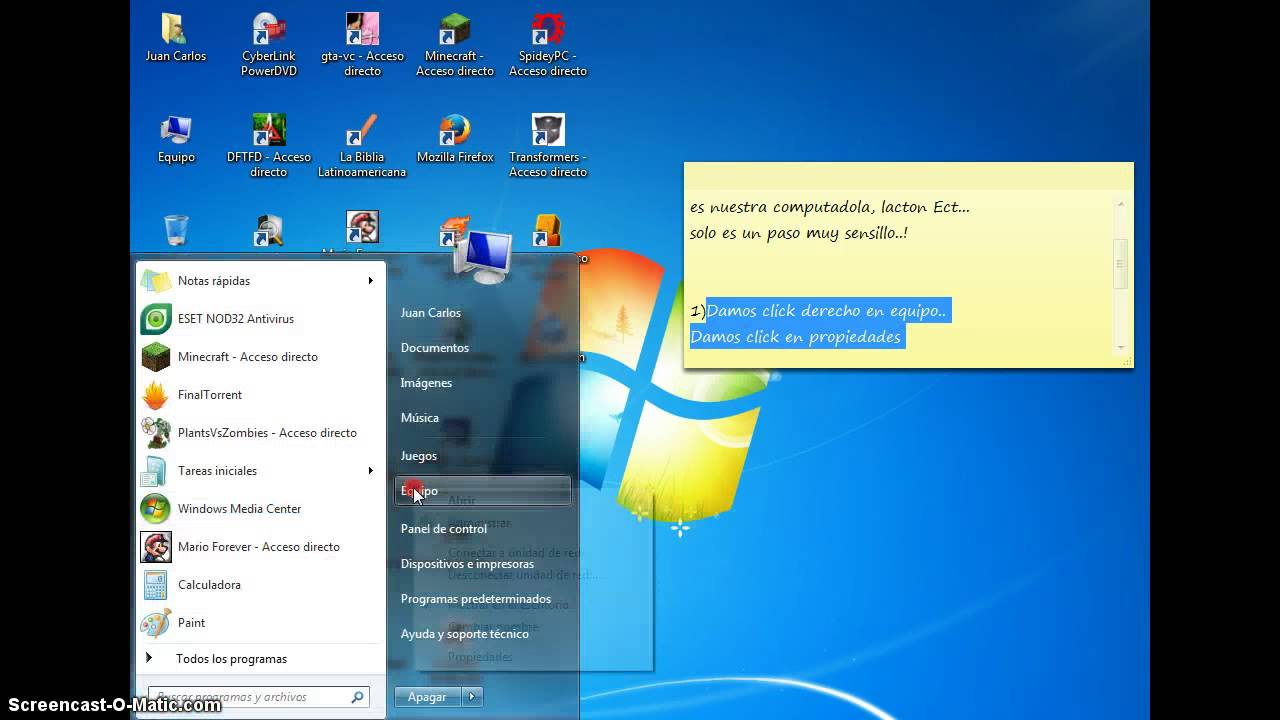This screenshot has height=720, width=1280.
Task: Open the Juan Carlos folder desktop icon
Action: point(175,38)
